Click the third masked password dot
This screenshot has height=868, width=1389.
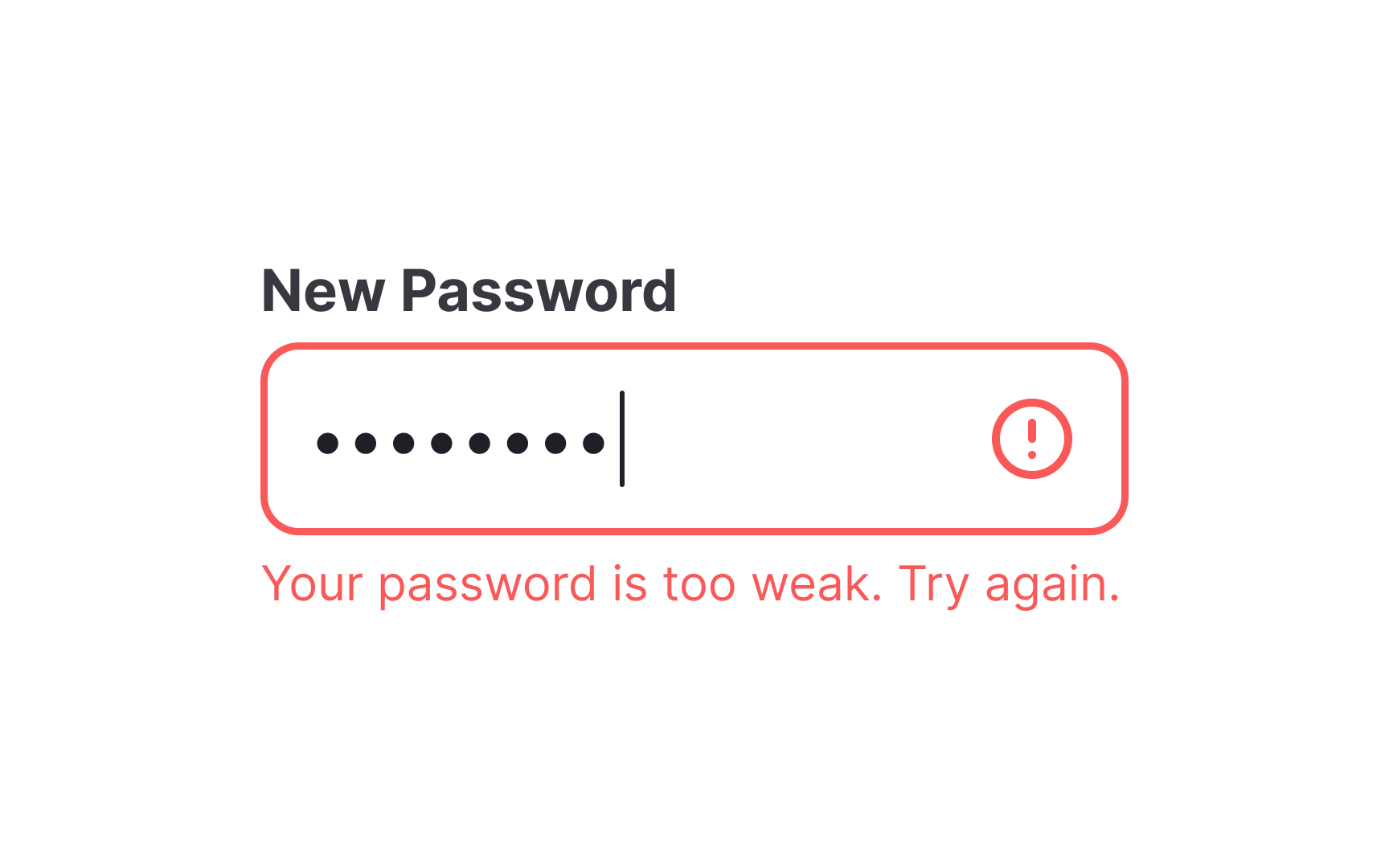coord(404,443)
